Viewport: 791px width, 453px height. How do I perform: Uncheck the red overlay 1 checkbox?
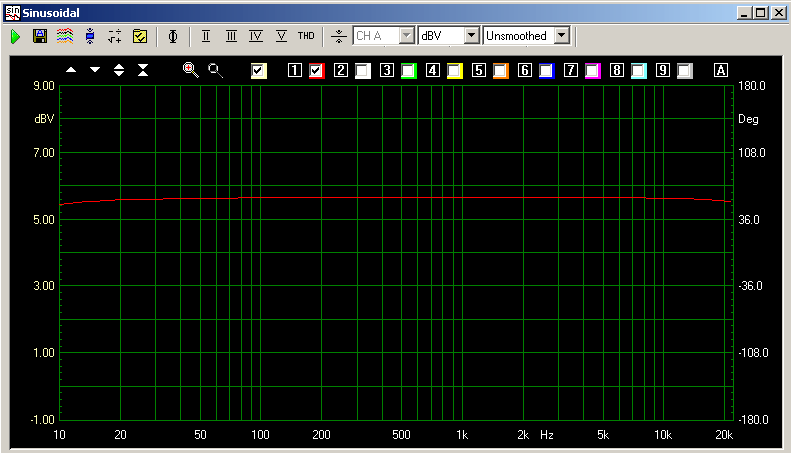pos(317,71)
